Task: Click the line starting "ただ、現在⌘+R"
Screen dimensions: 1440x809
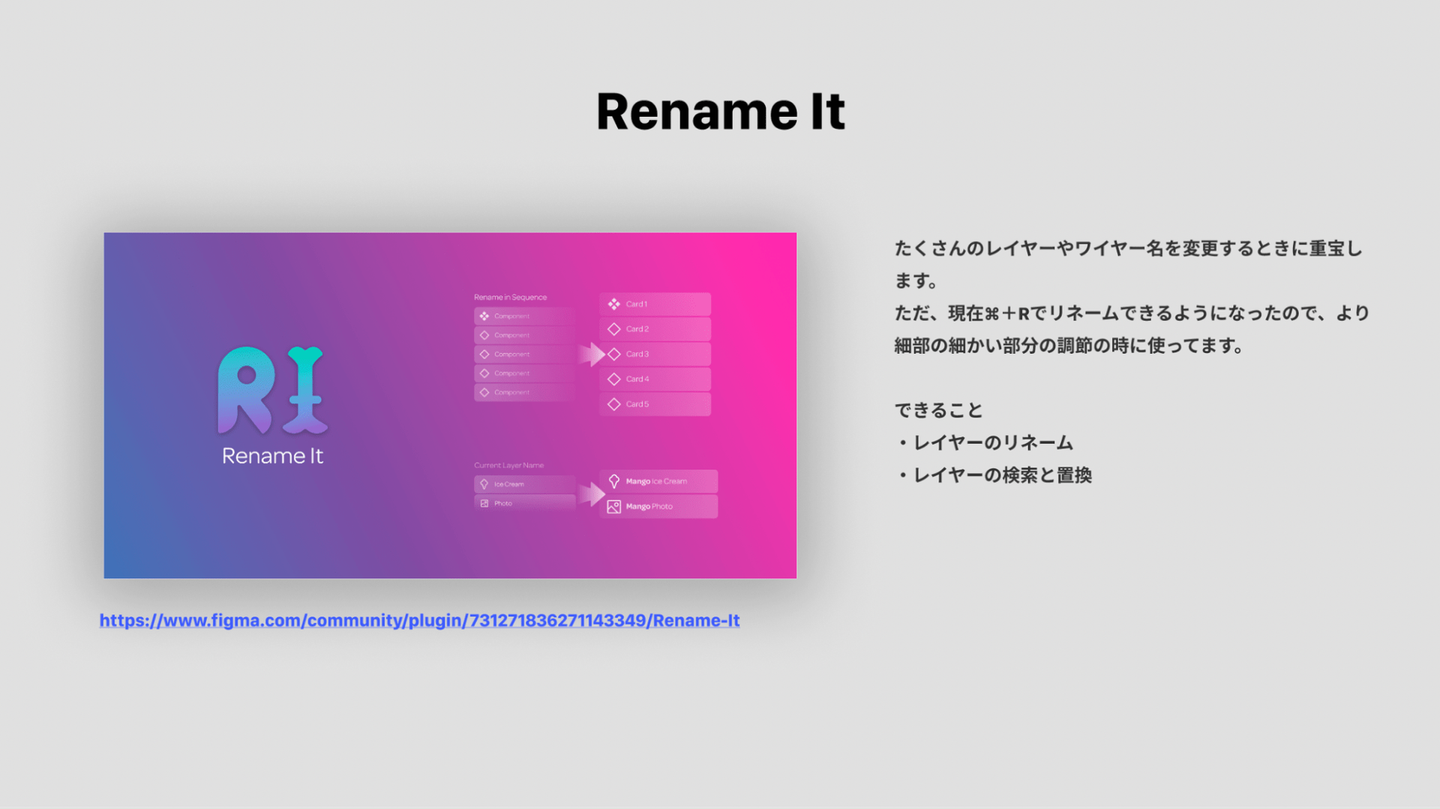Action: point(1132,313)
